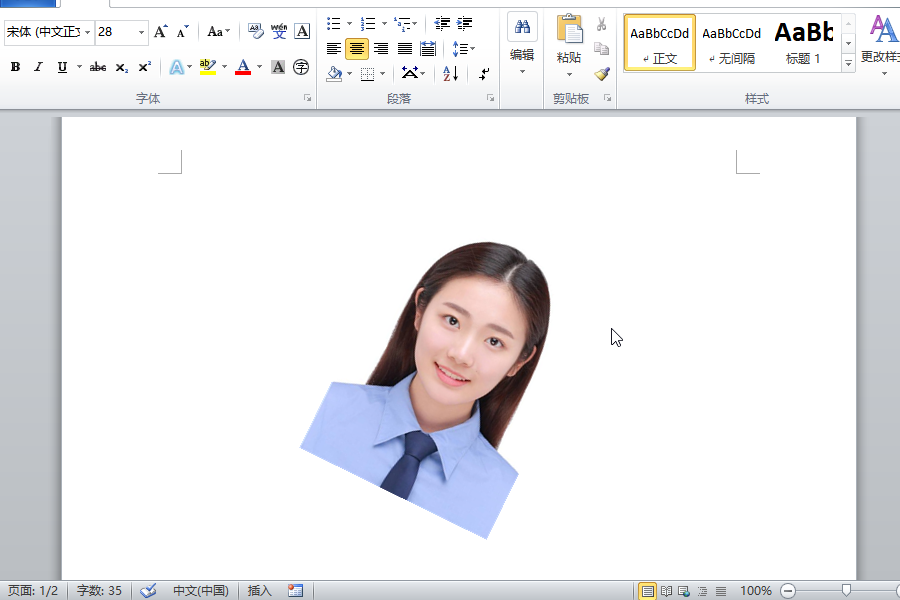Click the Clear Formatting eraser icon
Image resolution: width=900 pixels, height=600 pixels.
[x=256, y=32]
